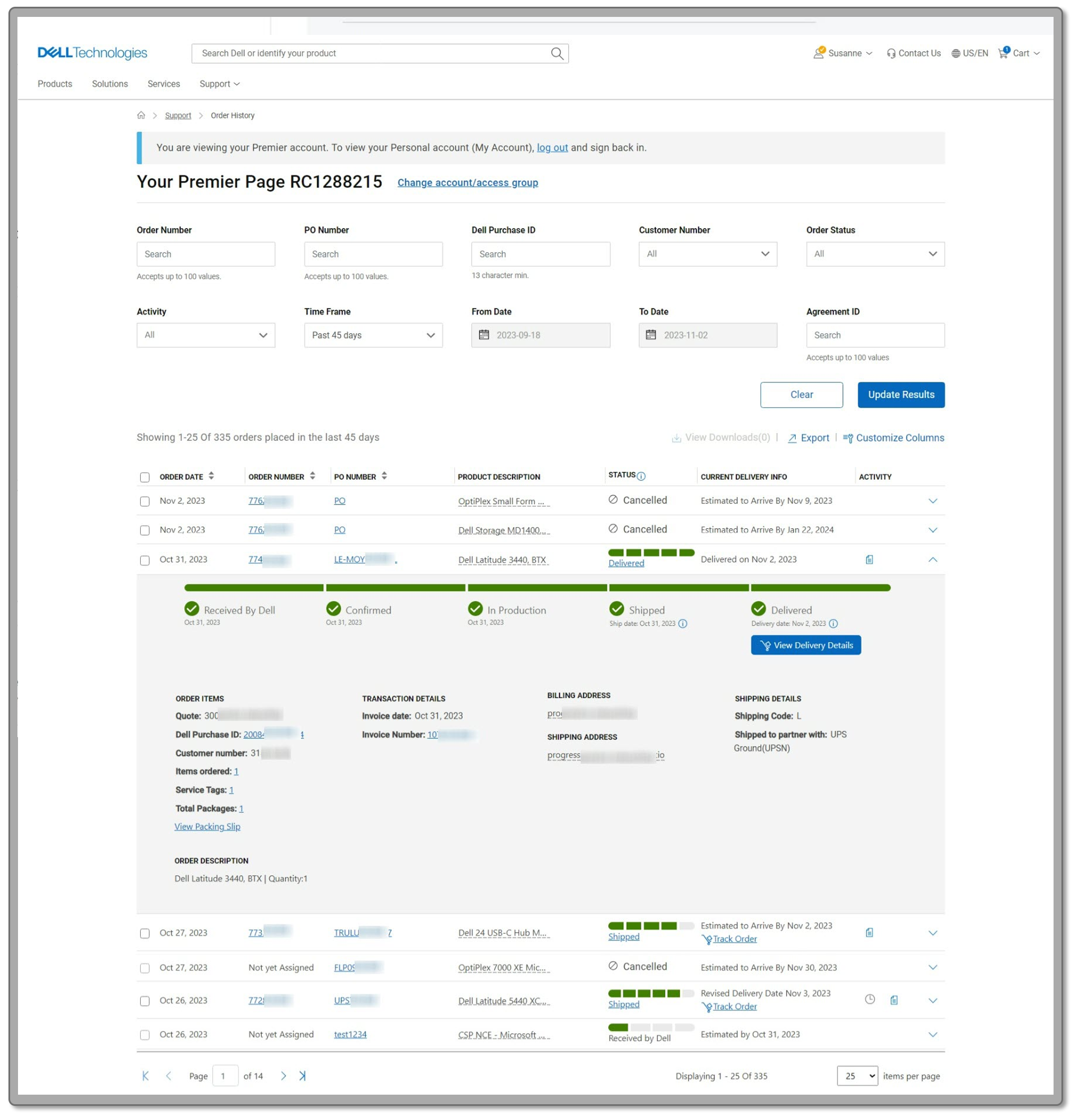
Task: Open the Order Status dropdown
Action: (875, 254)
